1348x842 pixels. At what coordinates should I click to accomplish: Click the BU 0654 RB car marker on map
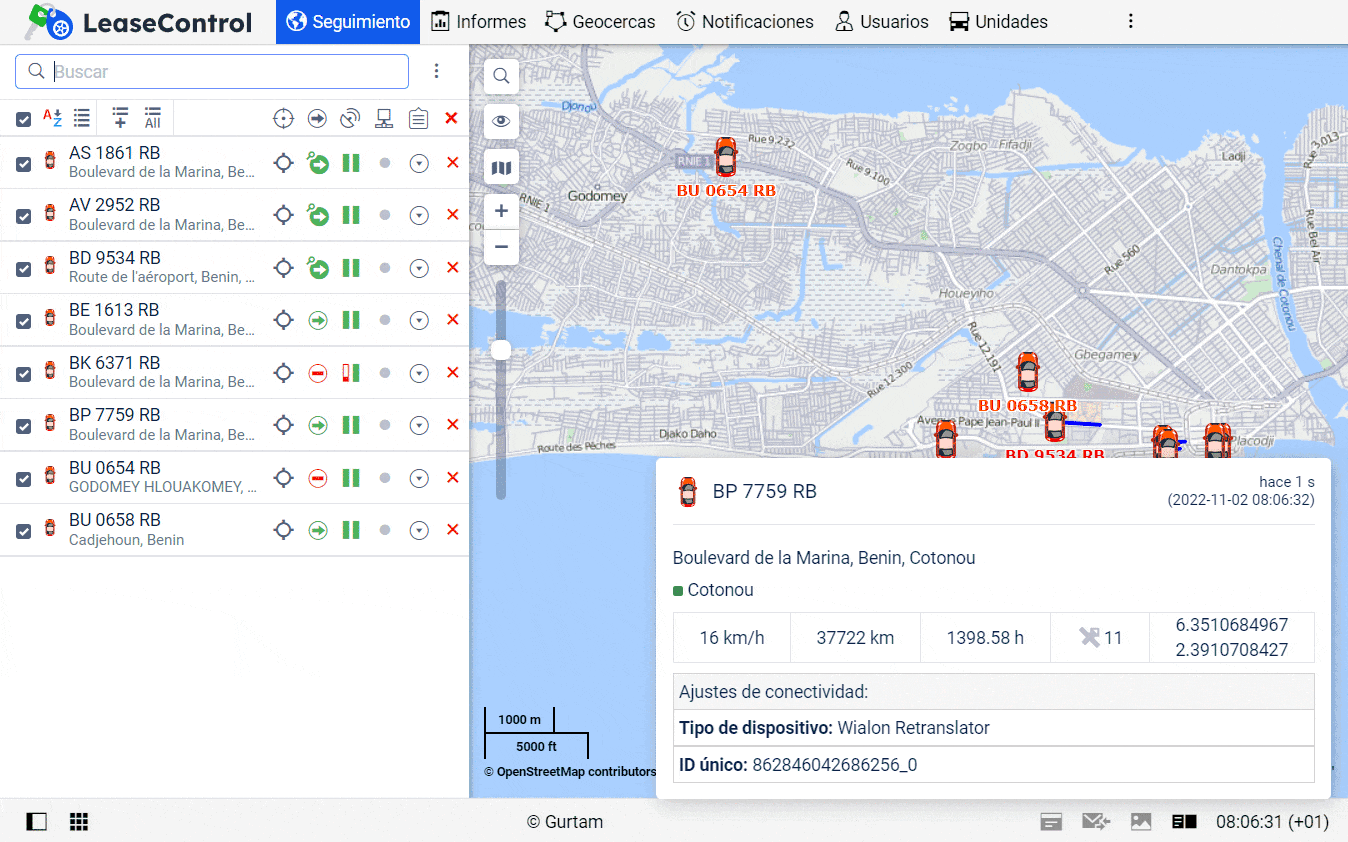point(725,158)
